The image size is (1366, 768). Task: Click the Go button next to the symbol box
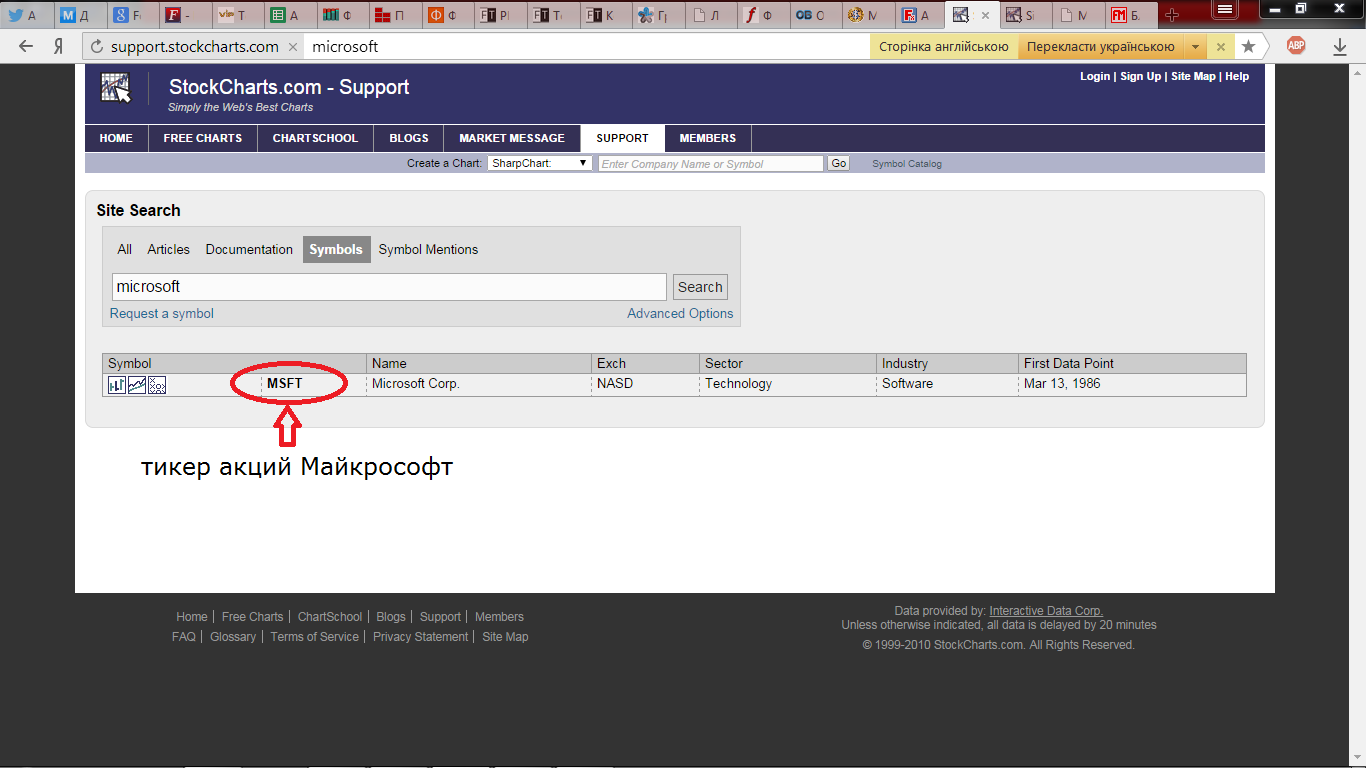[838, 163]
